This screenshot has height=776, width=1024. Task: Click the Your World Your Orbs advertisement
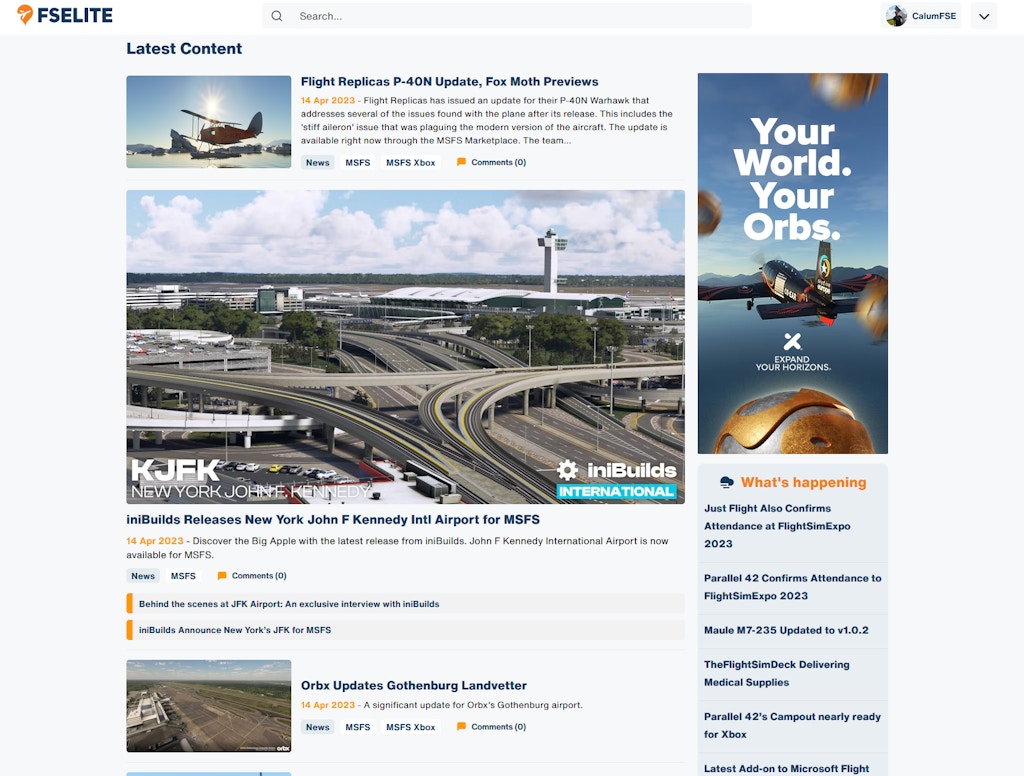click(792, 263)
